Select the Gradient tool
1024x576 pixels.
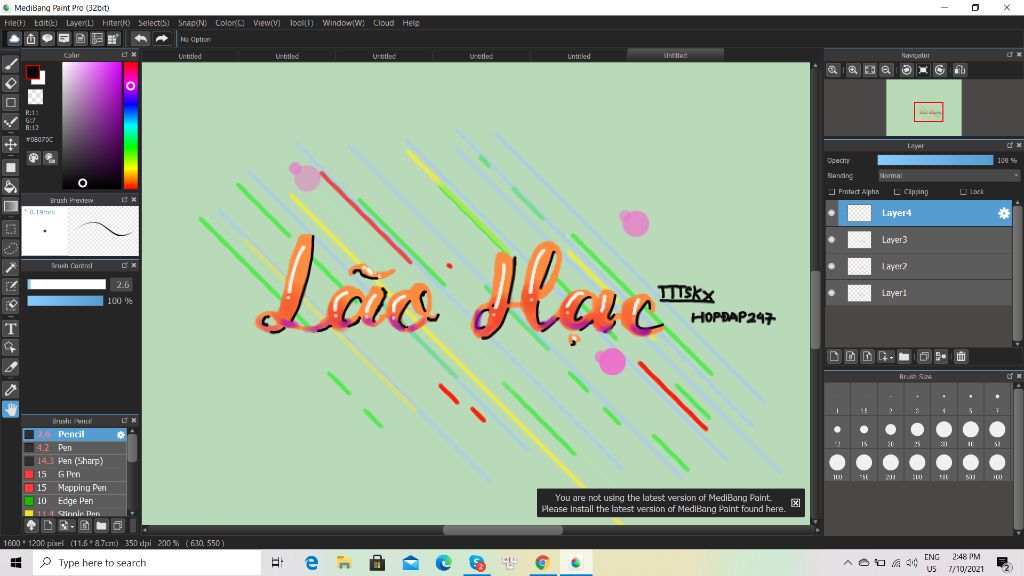pyautogui.click(x=10, y=206)
